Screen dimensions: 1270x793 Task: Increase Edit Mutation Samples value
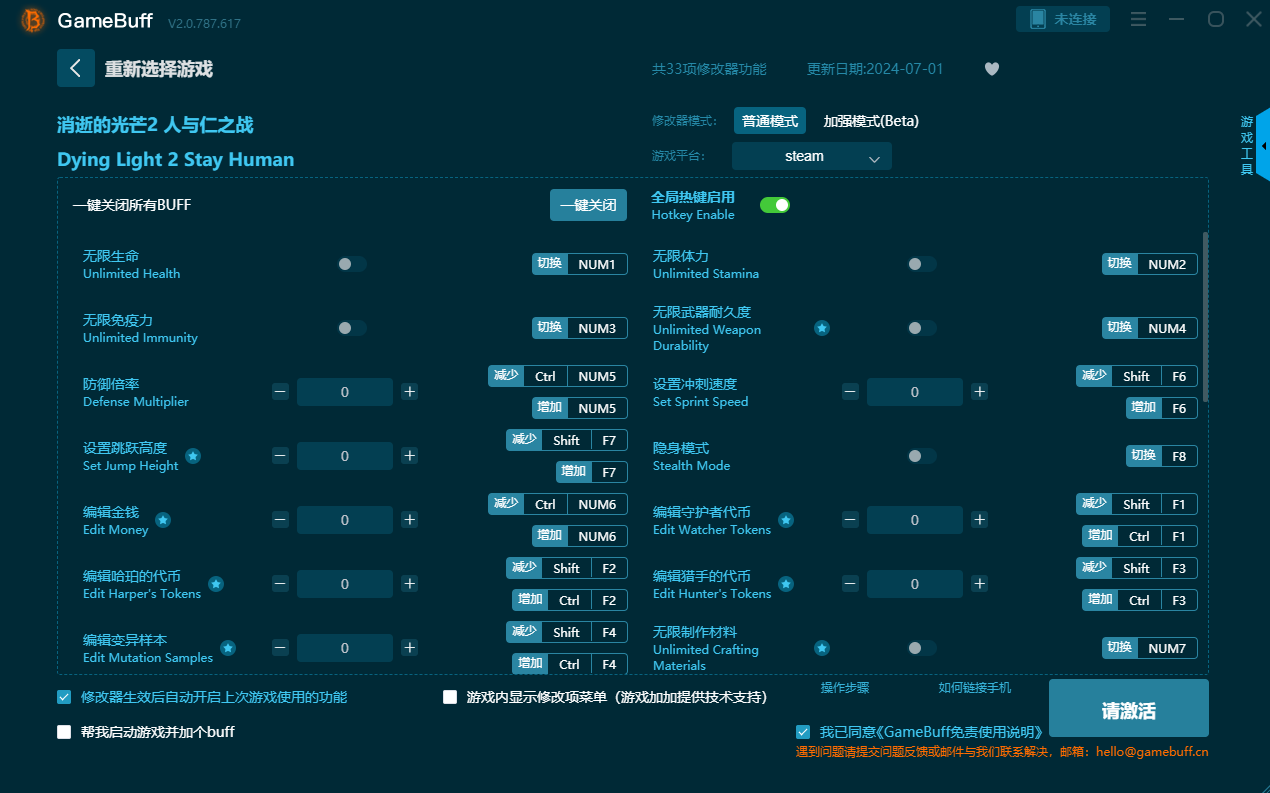409,648
